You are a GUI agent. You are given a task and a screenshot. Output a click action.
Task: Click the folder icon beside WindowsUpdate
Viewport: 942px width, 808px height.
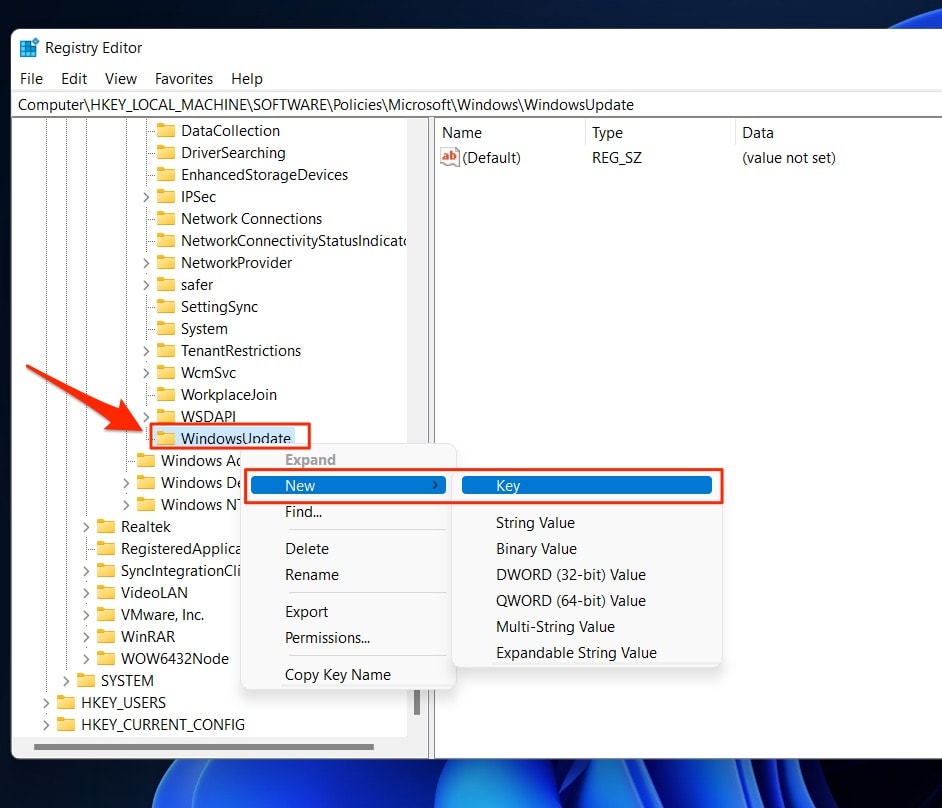point(166,438)
